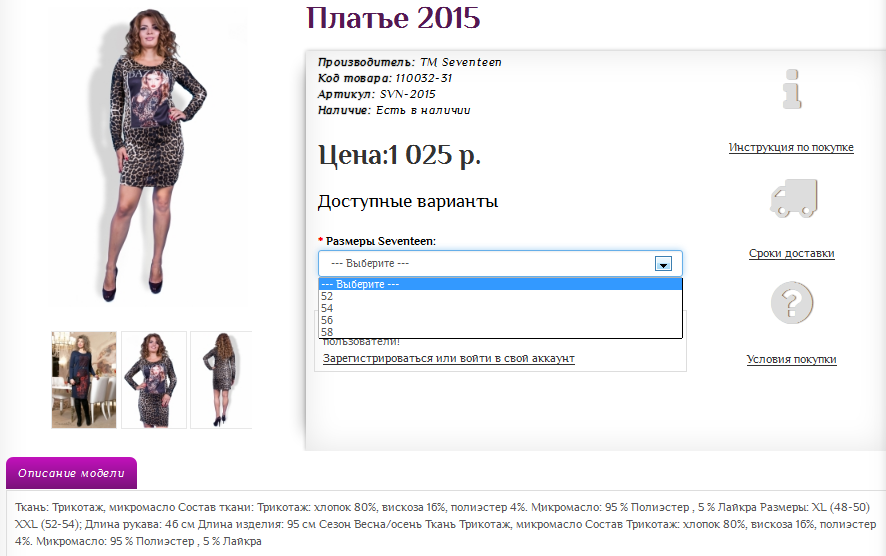This screenshot has width=886, height=556.
Task: Click article number SVN-2015
Action: pos(407,94)
